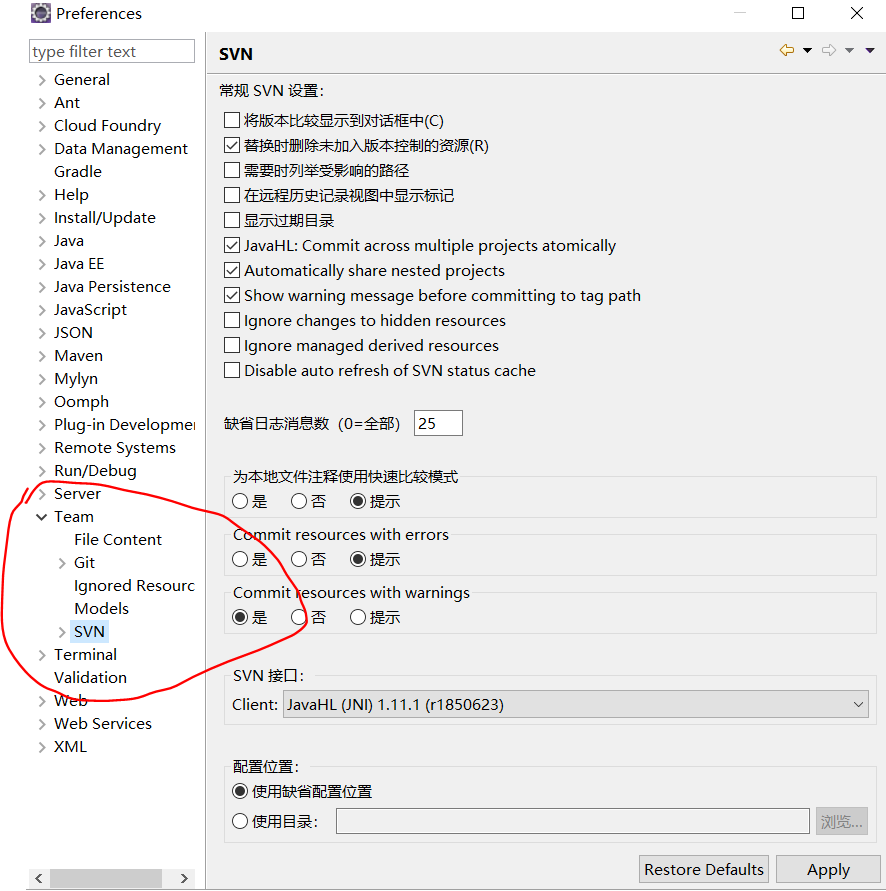The width and height of the screenshot is (886, 891).
Task: Click the tree scroll left arrow
Action: 38,878
